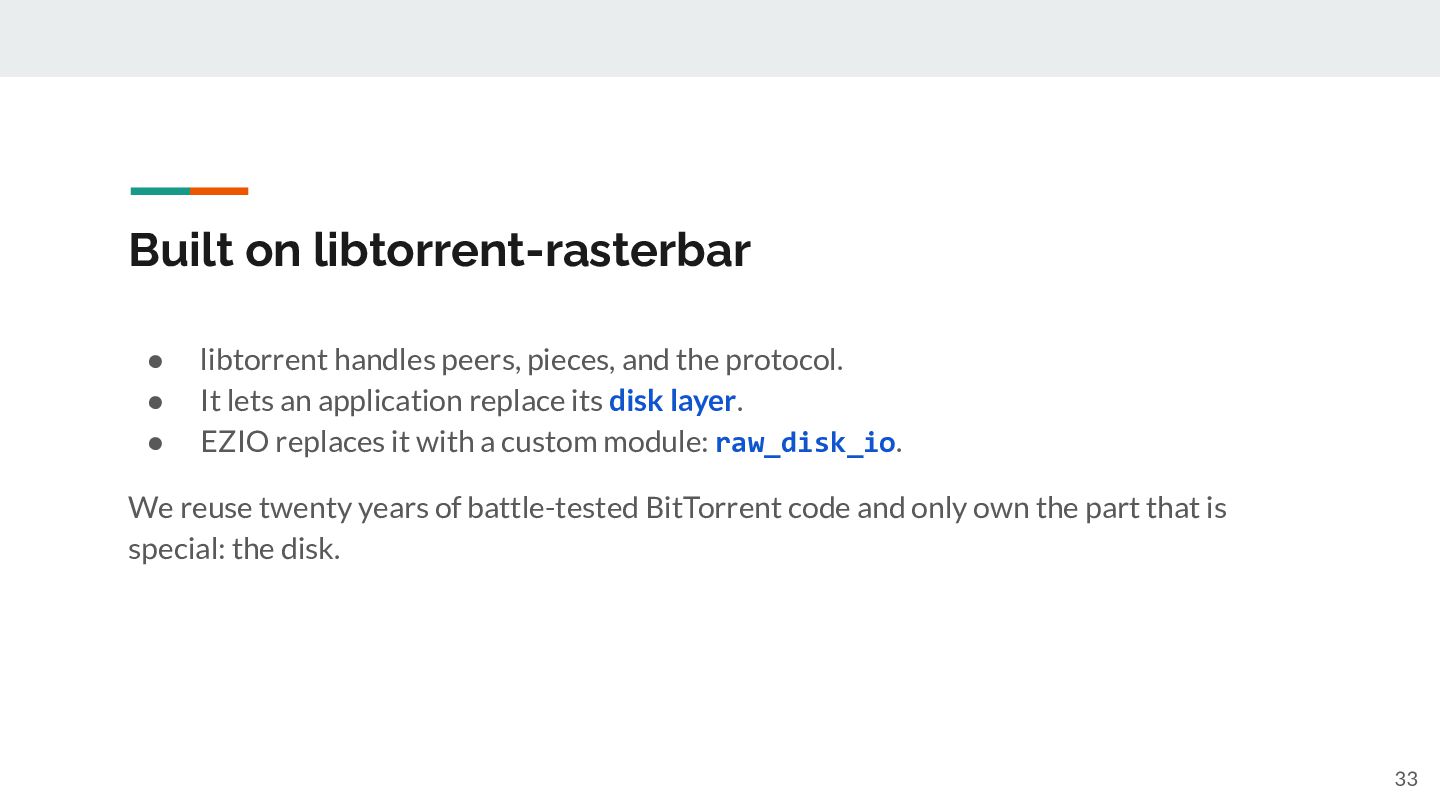Click the "It lets an application replace" text
Image resolution: width=1440 pixels, height=810 pixels.
pos(401,401)
